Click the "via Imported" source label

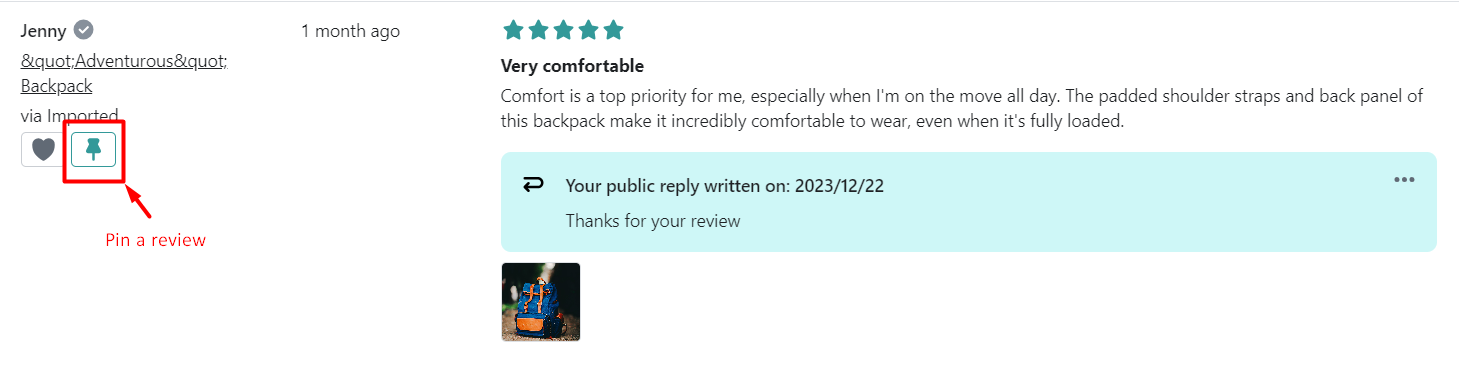tap(70, 115)
